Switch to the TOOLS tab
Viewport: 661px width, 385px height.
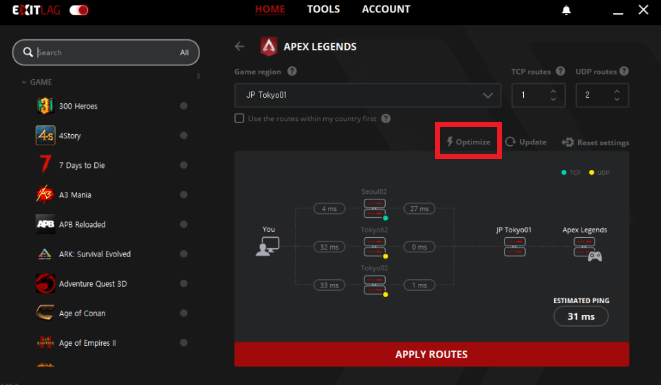click(323, 9)
